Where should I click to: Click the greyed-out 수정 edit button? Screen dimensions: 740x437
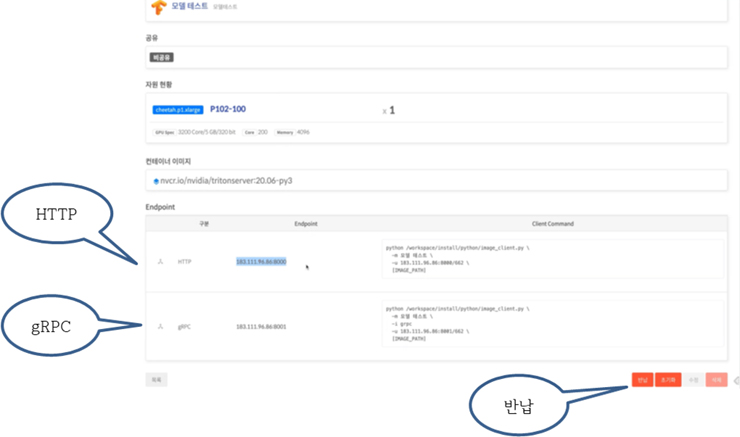(694, 380)
